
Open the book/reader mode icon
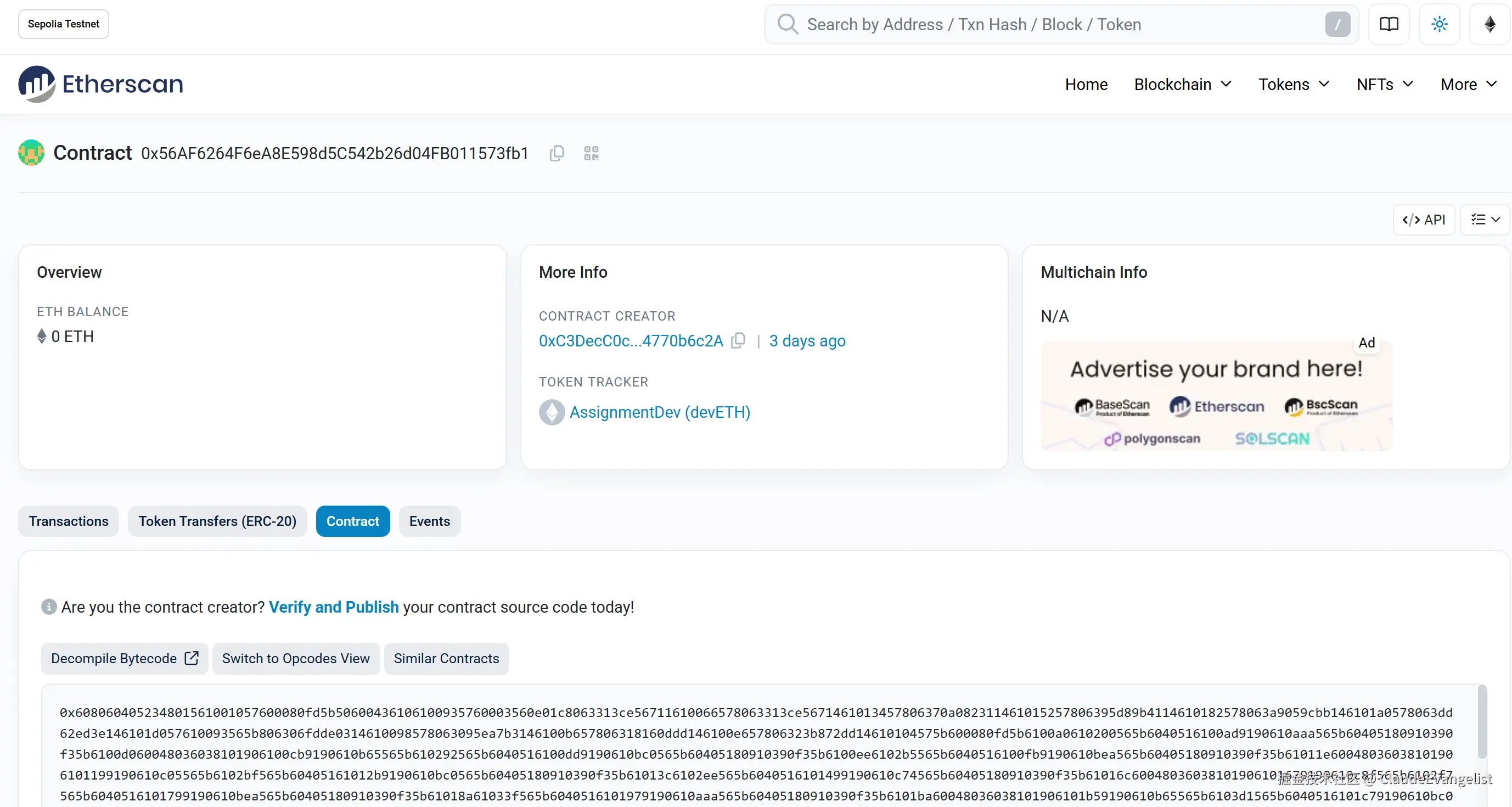[x=1388, y=24]
